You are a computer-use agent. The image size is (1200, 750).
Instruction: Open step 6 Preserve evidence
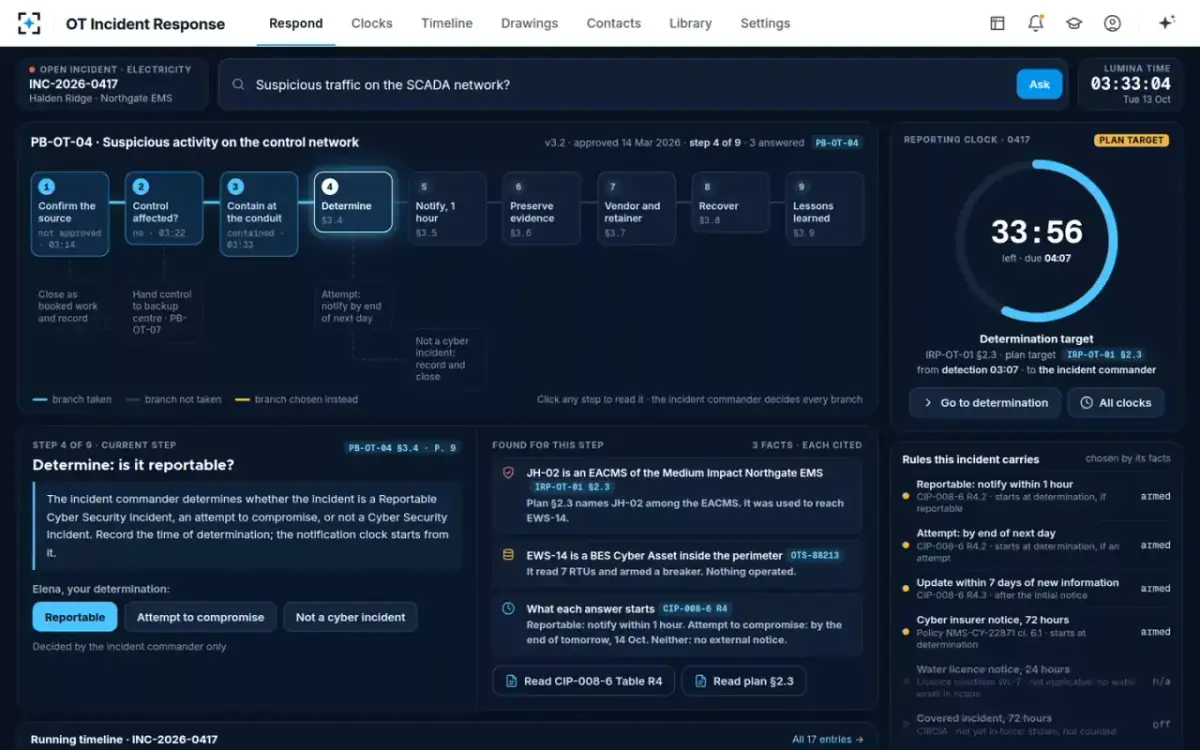point(542,209)
